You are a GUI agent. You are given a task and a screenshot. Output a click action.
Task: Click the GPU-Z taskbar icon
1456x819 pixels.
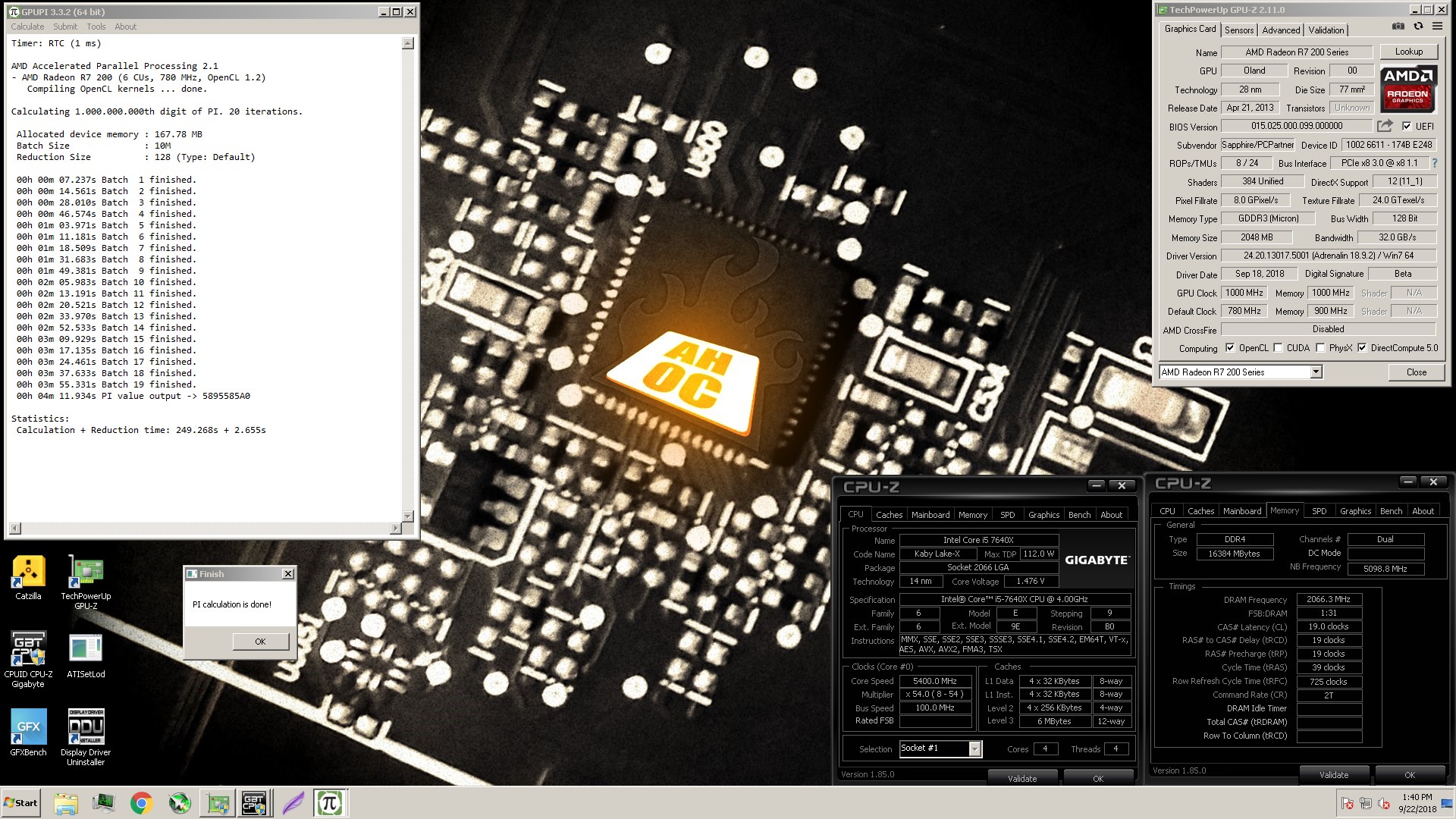click(217, 803)
